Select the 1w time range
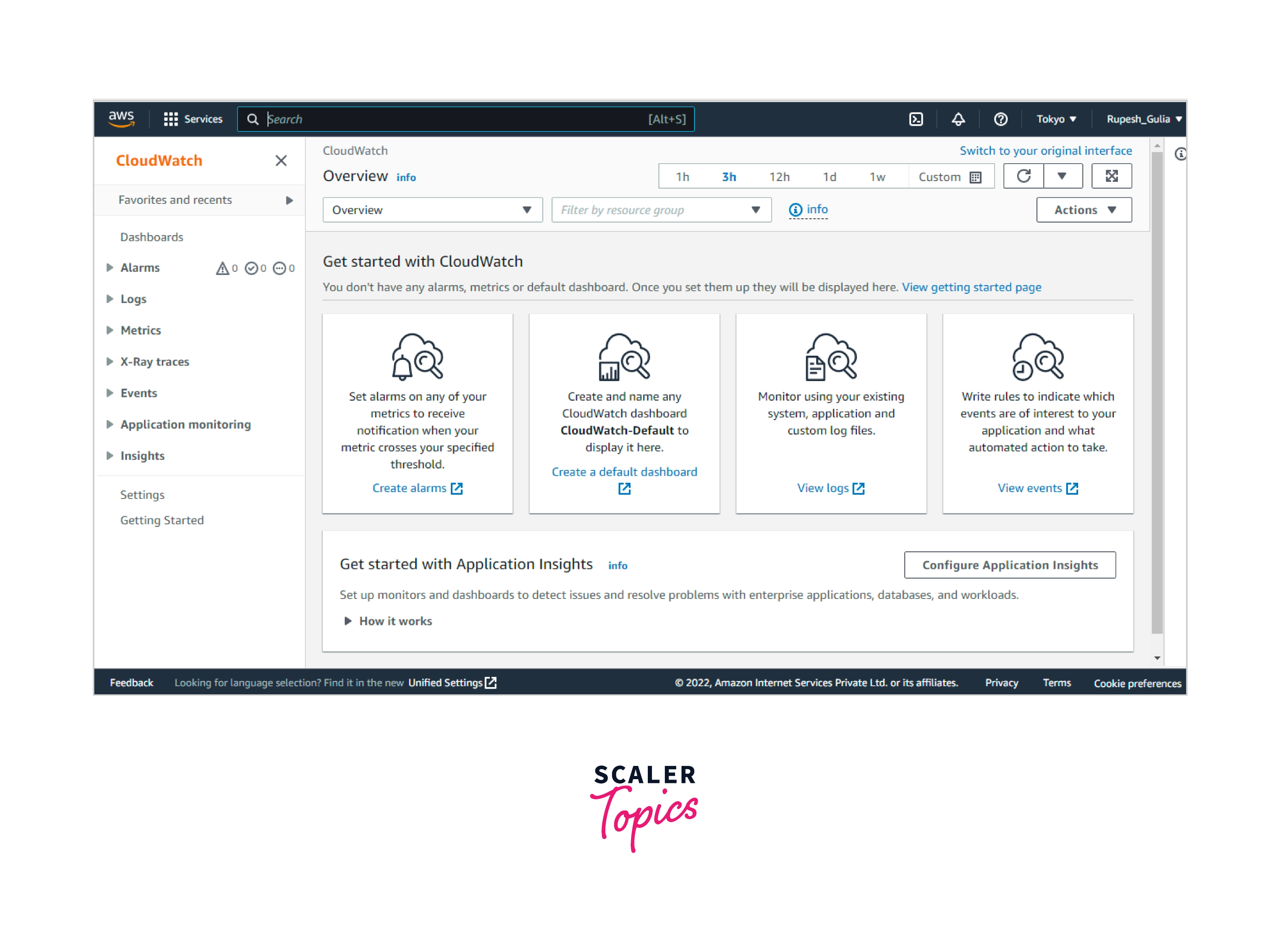1288x925 pixels. point(877,177)
